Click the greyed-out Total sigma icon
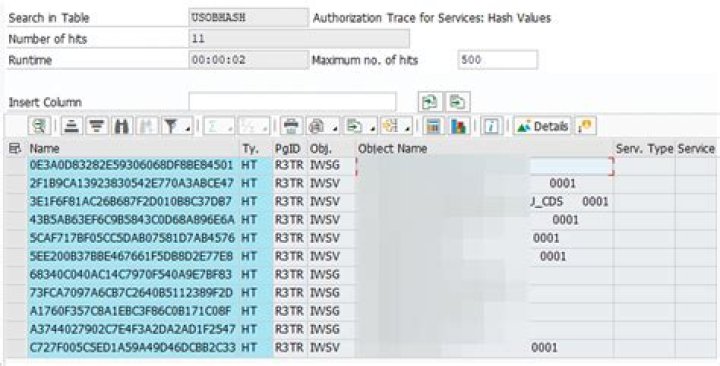Viewport: 720px width, 366px height. pos(219,126)
